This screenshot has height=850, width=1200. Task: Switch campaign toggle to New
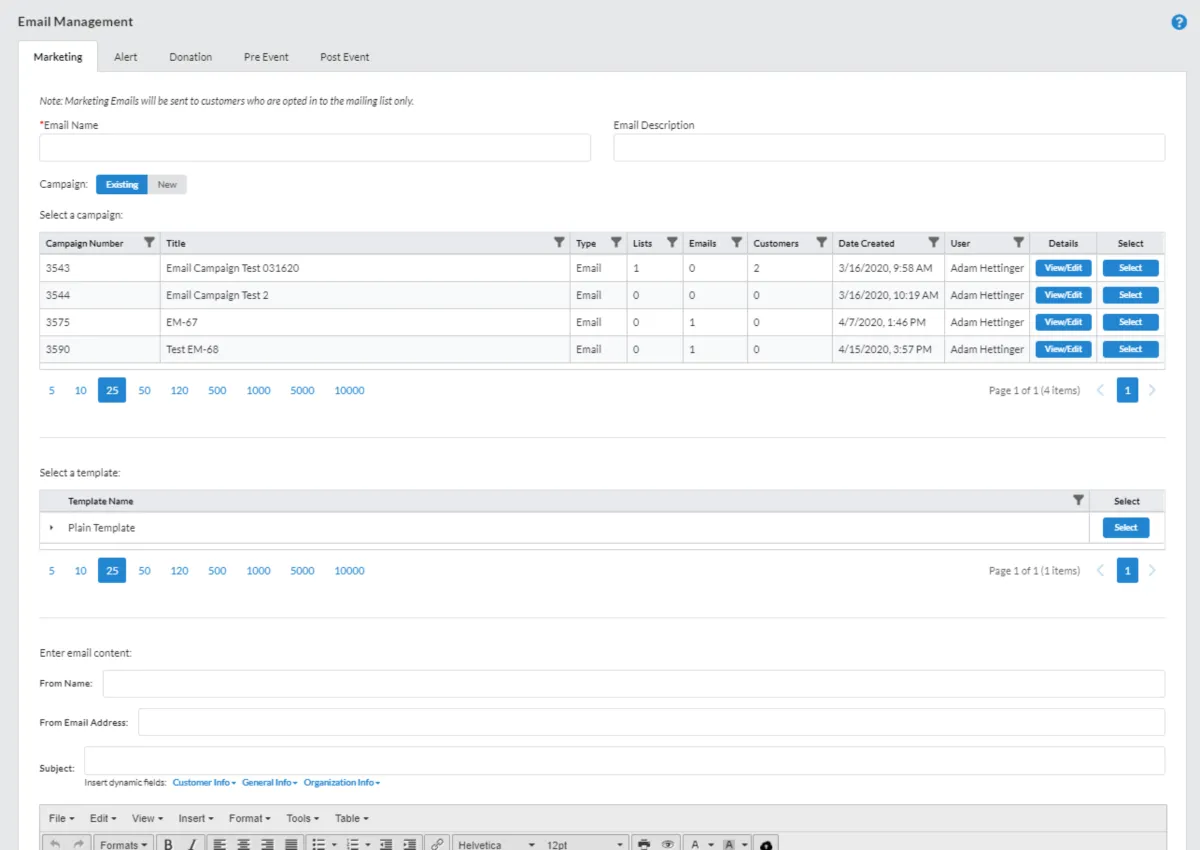(167, 185)
